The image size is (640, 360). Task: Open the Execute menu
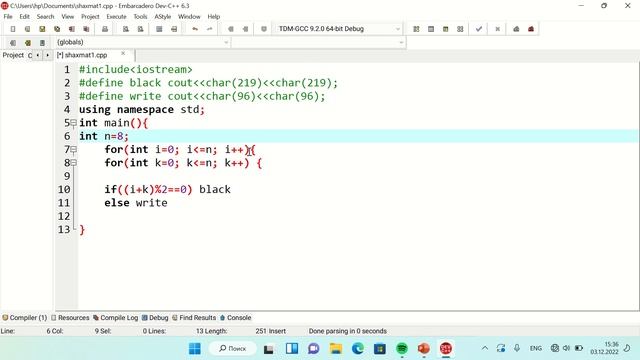[x=116, y=17]
